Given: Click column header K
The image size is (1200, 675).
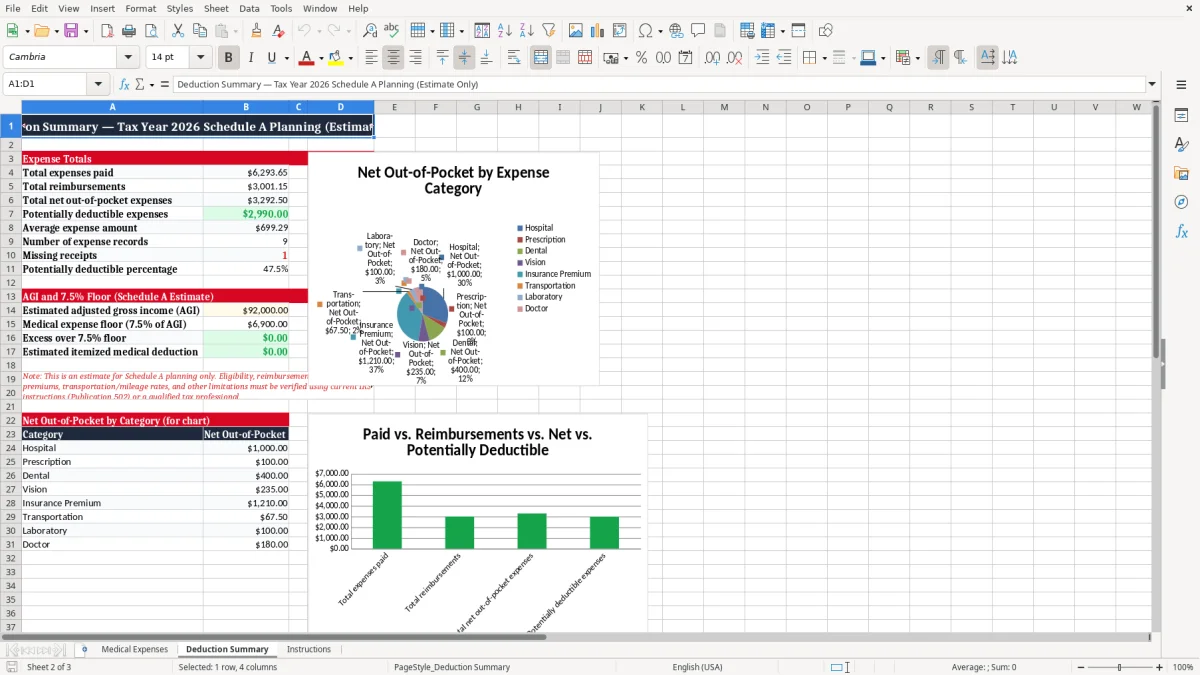Looking at the screenshot, I should click(x=642, y=107).
